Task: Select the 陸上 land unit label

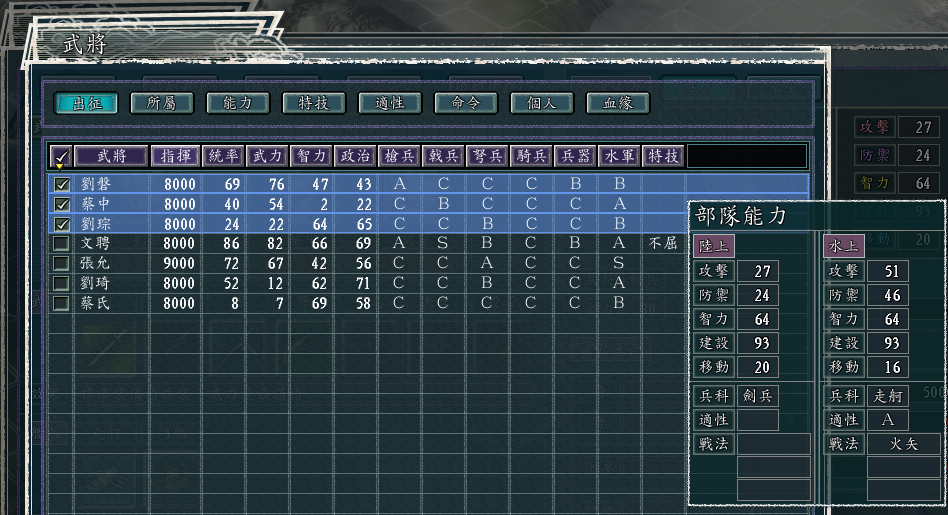Action: [x=713, y=246]
